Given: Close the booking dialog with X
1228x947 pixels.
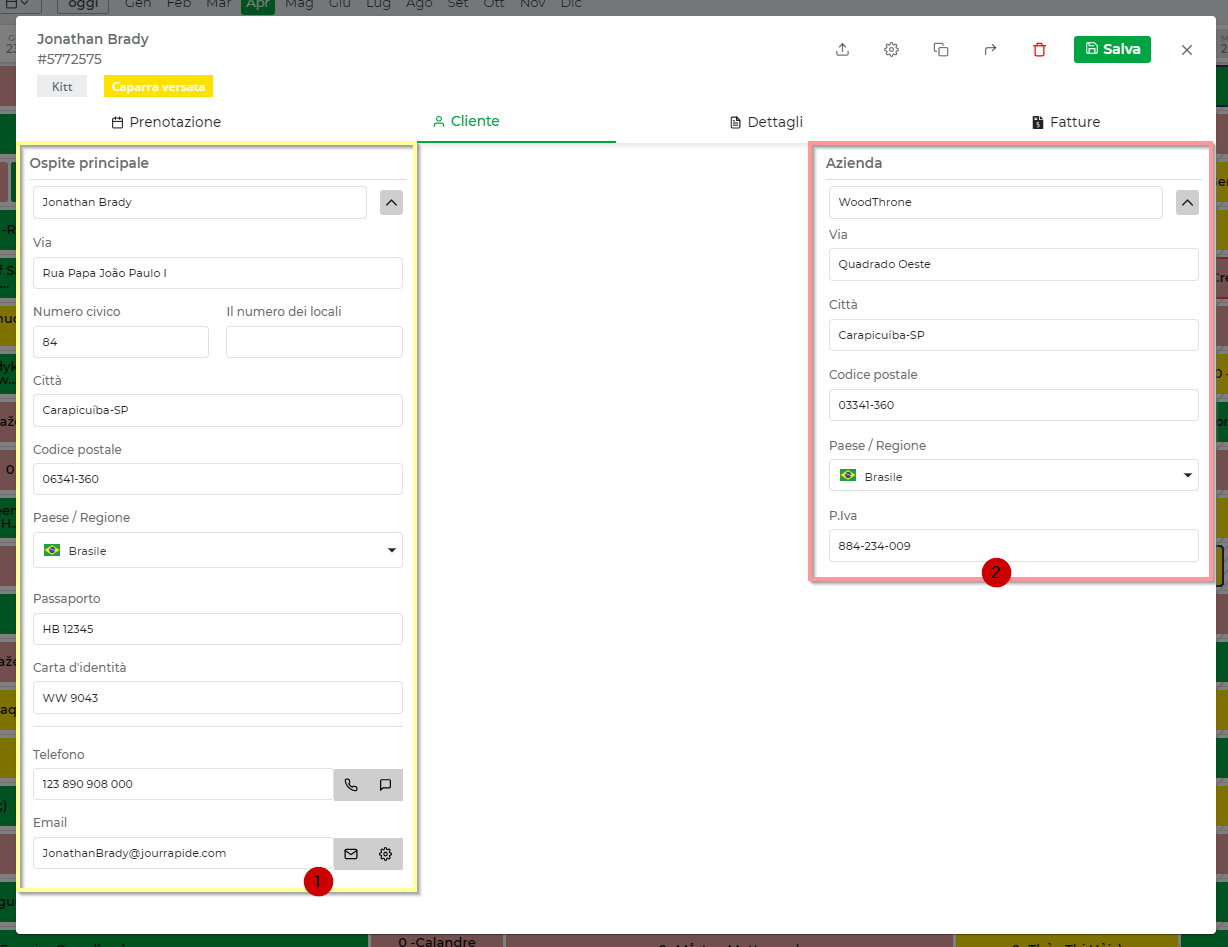Looking at the screenshot, I should point(1187,50).
